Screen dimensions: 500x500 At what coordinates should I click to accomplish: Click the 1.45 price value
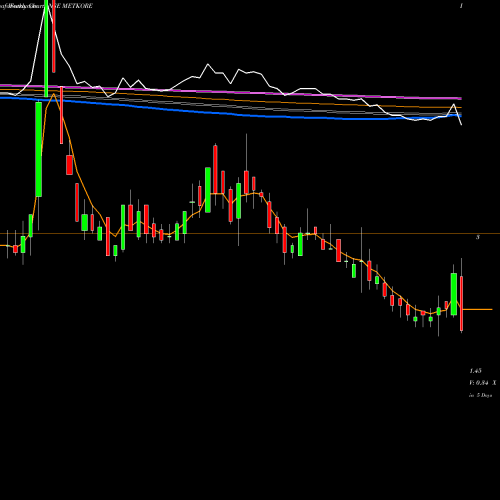coord(475,371)
